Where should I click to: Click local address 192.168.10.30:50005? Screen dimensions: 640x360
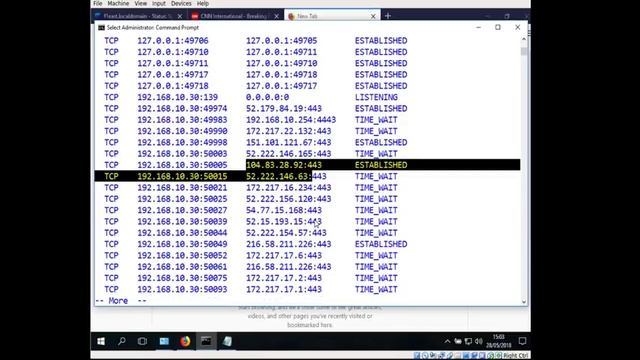[182, 165]
